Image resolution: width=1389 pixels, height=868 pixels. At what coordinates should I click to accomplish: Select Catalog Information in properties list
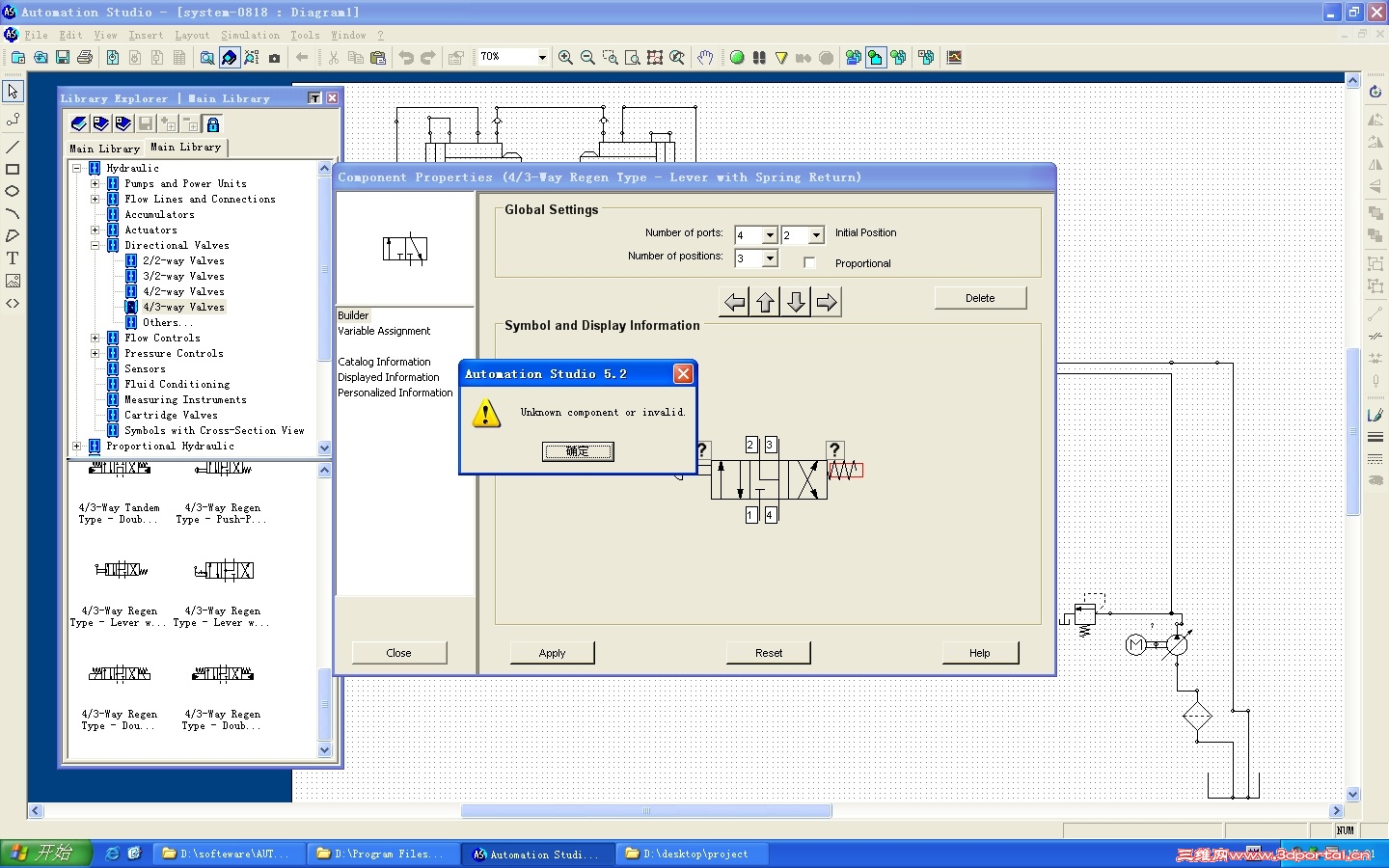pos(384,362)
